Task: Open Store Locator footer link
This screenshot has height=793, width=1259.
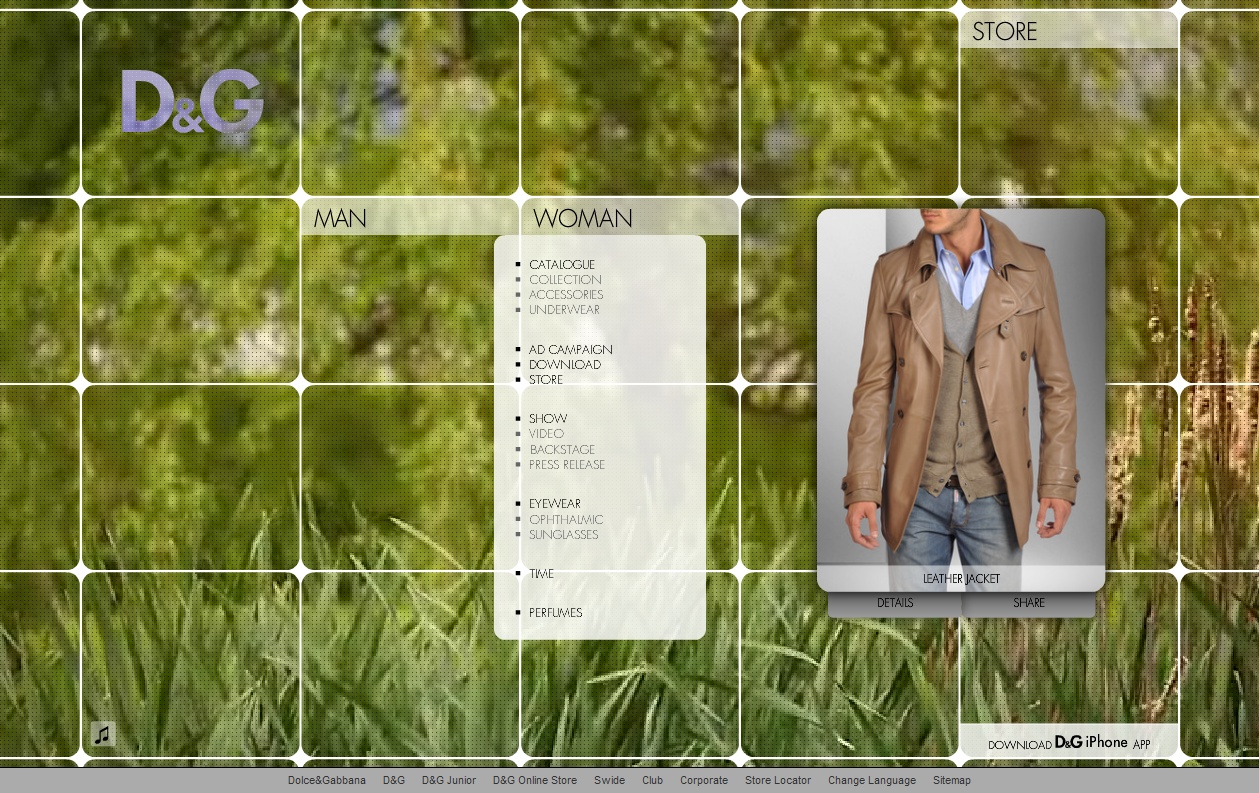Action: (x=778, y=781)
